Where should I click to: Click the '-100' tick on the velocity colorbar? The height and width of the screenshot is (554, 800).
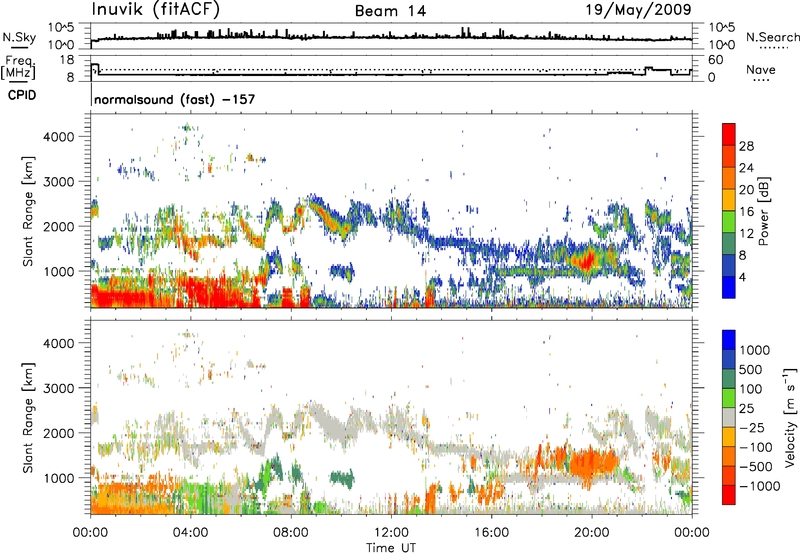[756, 447]
